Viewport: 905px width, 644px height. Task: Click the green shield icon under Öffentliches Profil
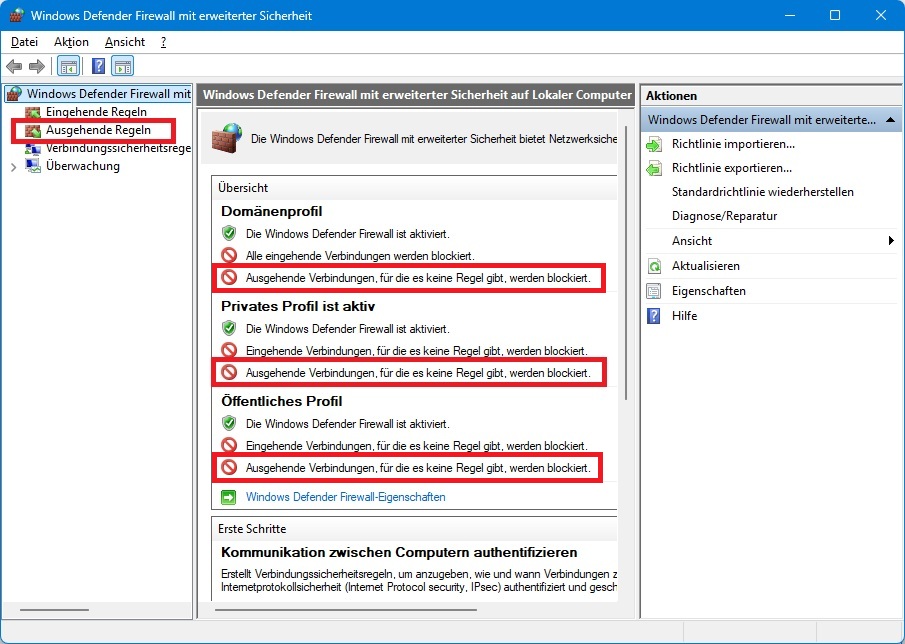(229, 424)
